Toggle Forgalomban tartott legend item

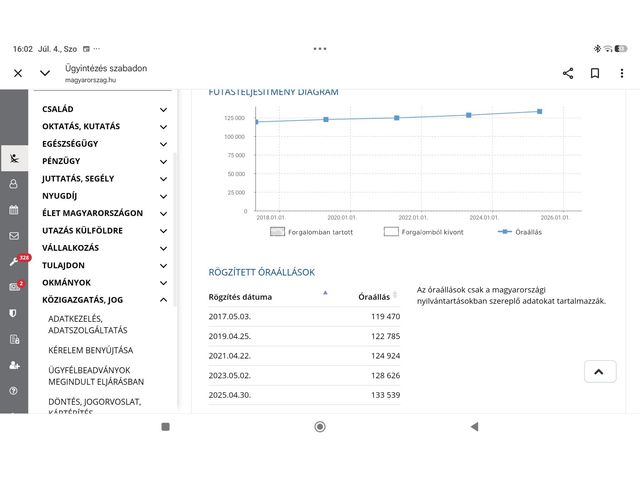pos(311,232)
